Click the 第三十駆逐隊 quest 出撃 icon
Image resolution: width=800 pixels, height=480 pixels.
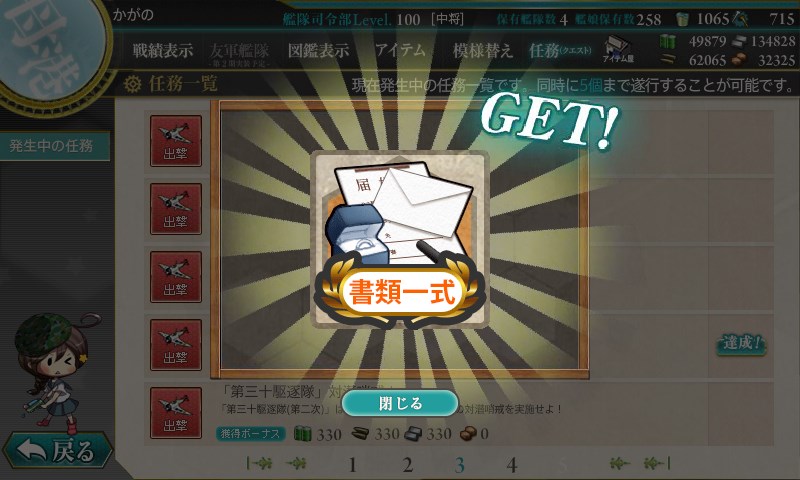pyautogui.click(x=176, y=413)
